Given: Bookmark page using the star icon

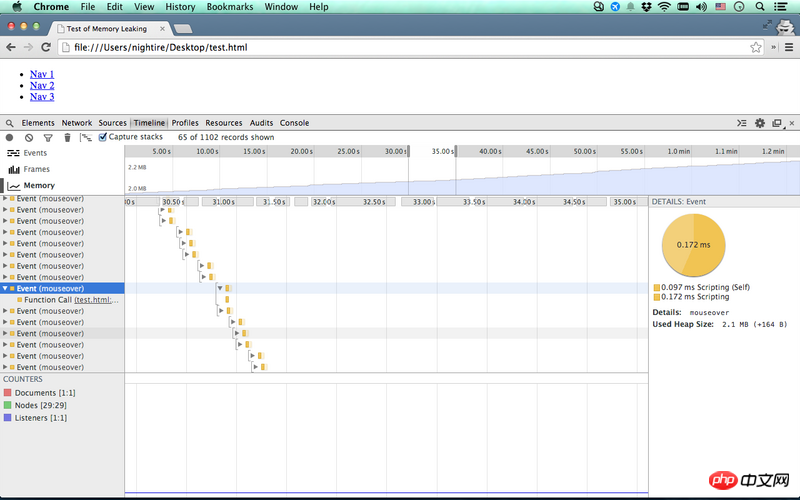Looking at the screenshot, I should (756, 47).
